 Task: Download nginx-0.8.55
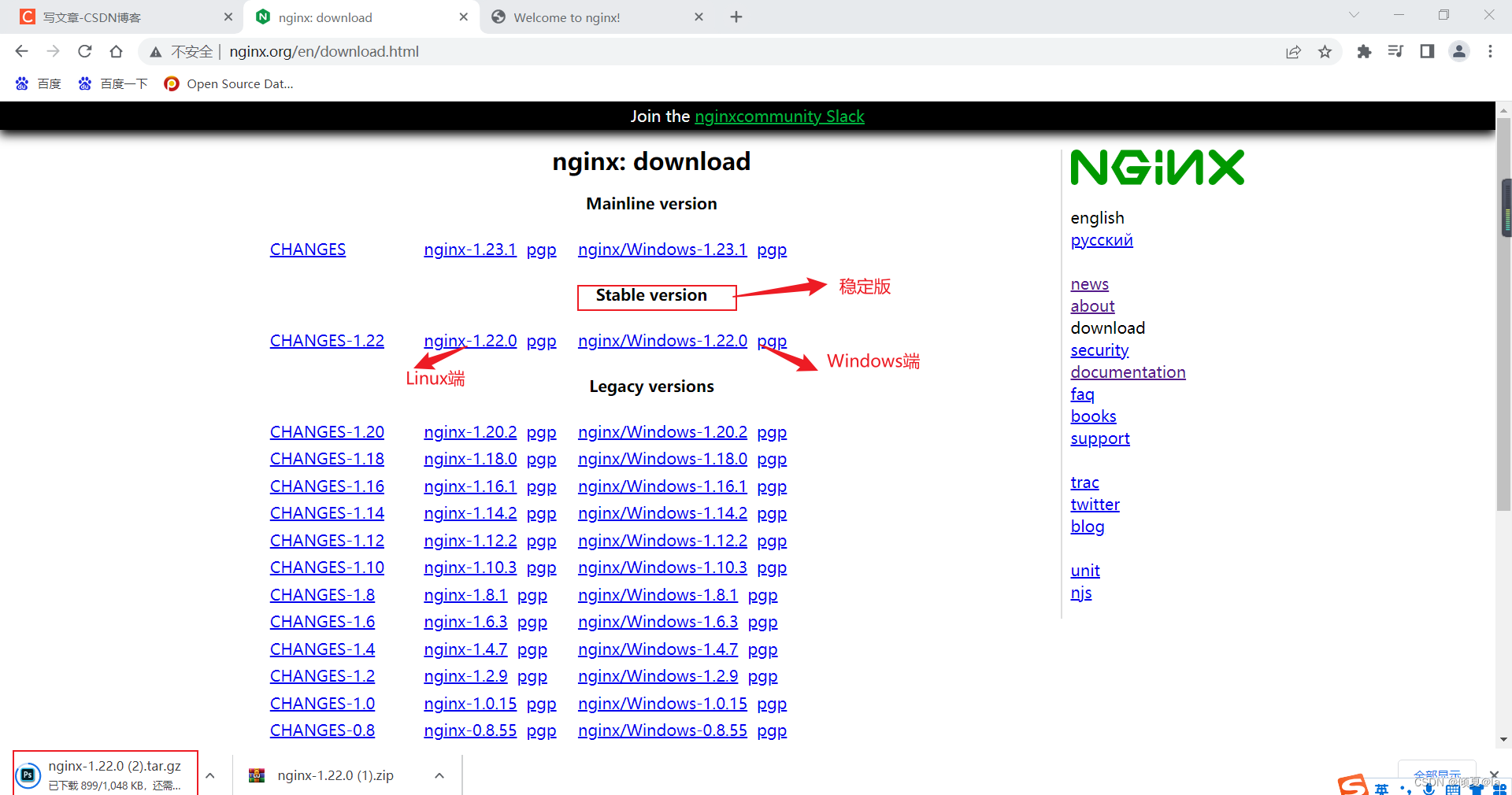tap(470, 730)
